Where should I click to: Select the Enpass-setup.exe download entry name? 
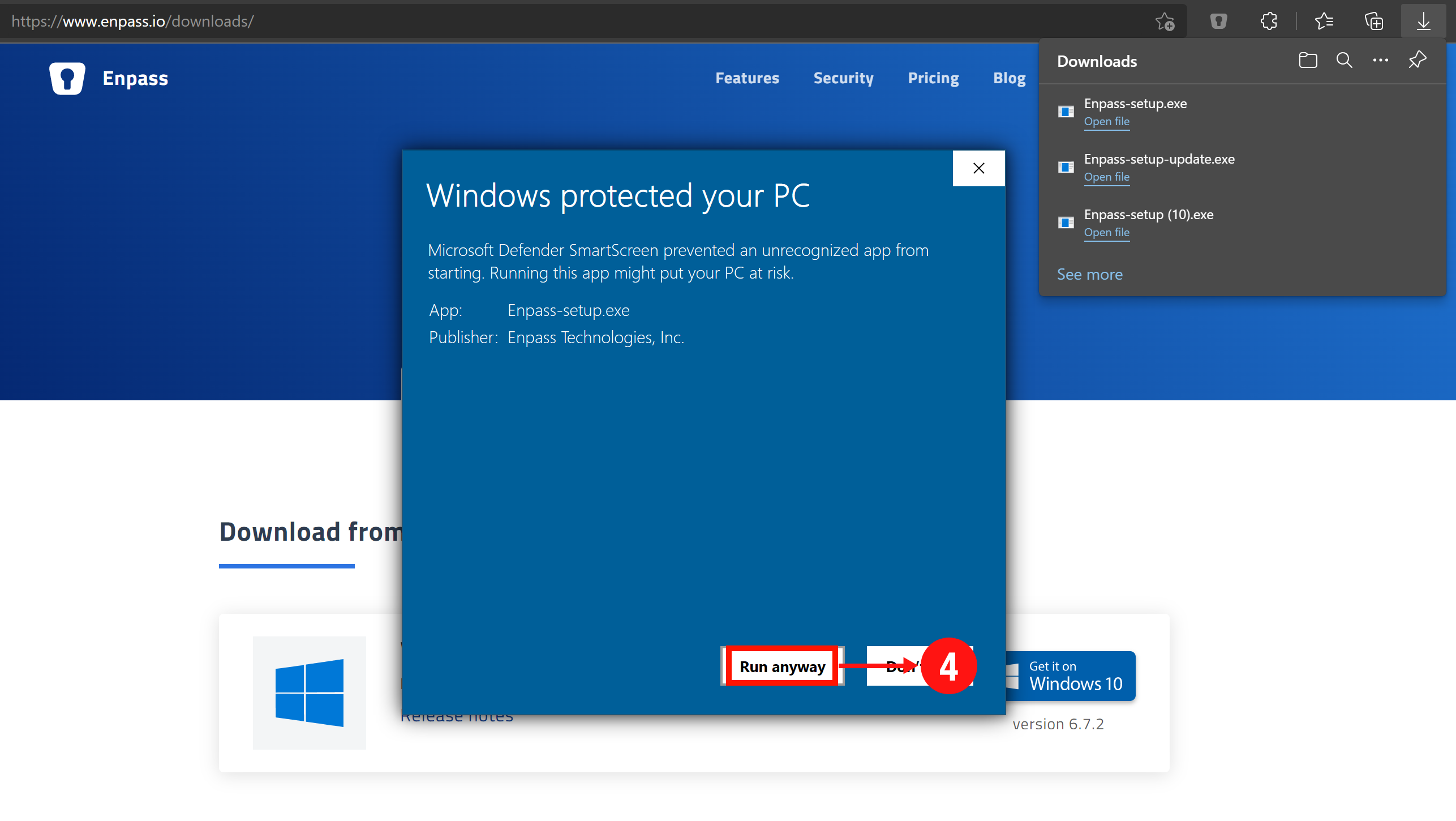tap(1135, 104)
